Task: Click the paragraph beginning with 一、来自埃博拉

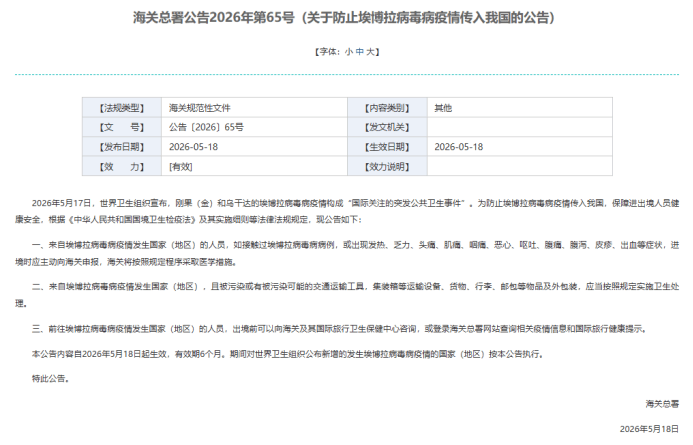Action: (347, 253)
